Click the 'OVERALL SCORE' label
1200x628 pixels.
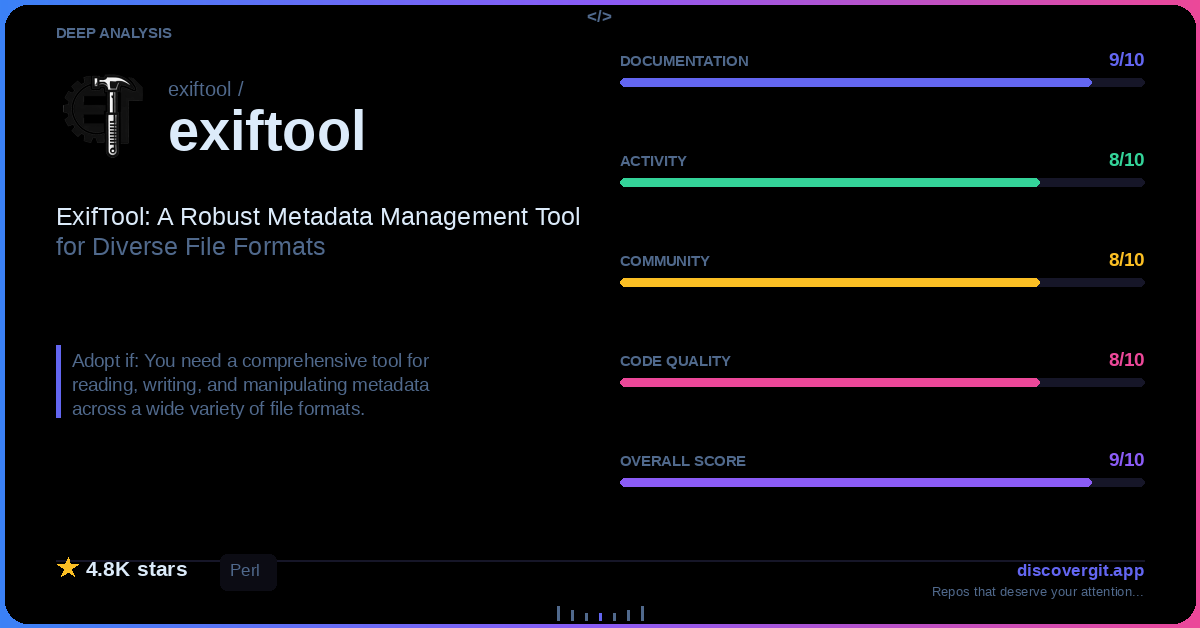[683, 461]
